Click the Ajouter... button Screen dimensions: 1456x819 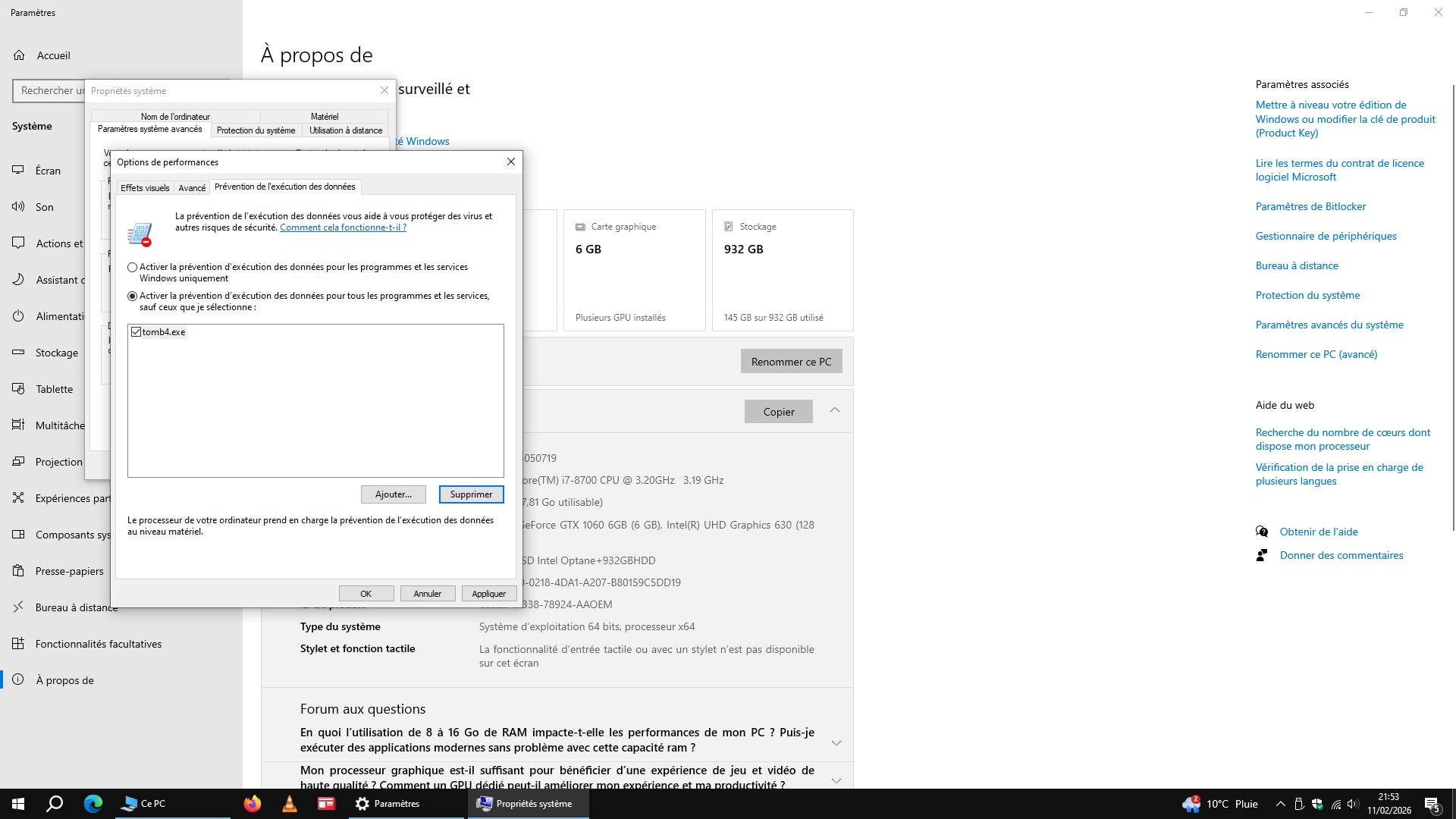point(393,494)
